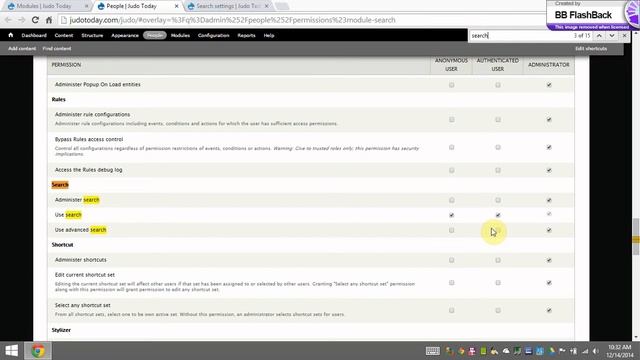
Task: Click the highlighted Search section heading
Action: (60, 185)
